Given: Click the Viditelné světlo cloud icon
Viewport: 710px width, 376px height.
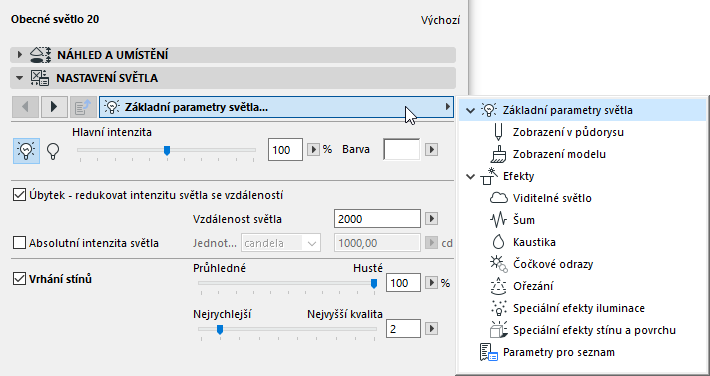Looking at the screenshot, I should pyautogui.click(x=499, y=198).
